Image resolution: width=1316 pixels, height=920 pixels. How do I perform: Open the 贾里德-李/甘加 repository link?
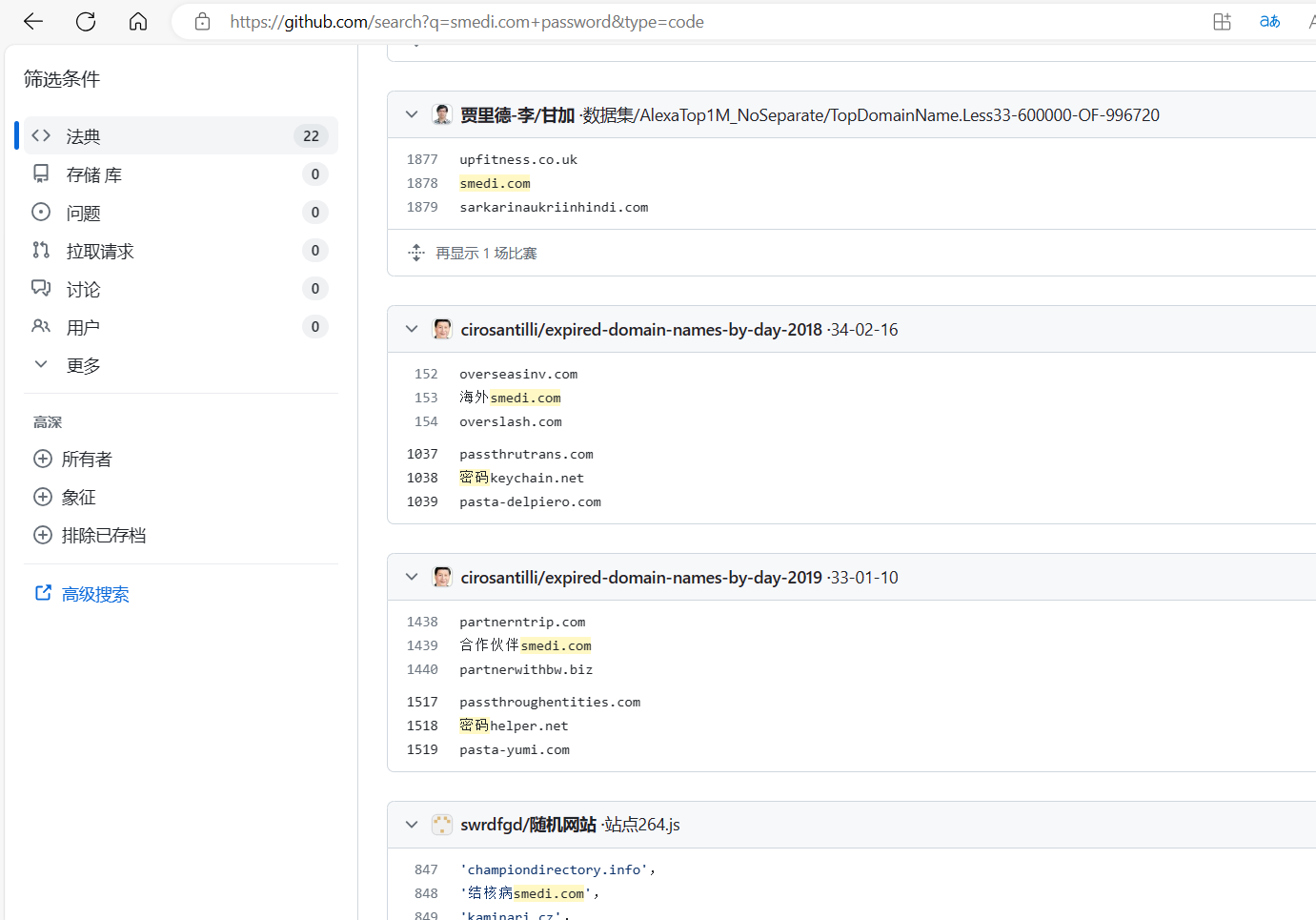517,115
